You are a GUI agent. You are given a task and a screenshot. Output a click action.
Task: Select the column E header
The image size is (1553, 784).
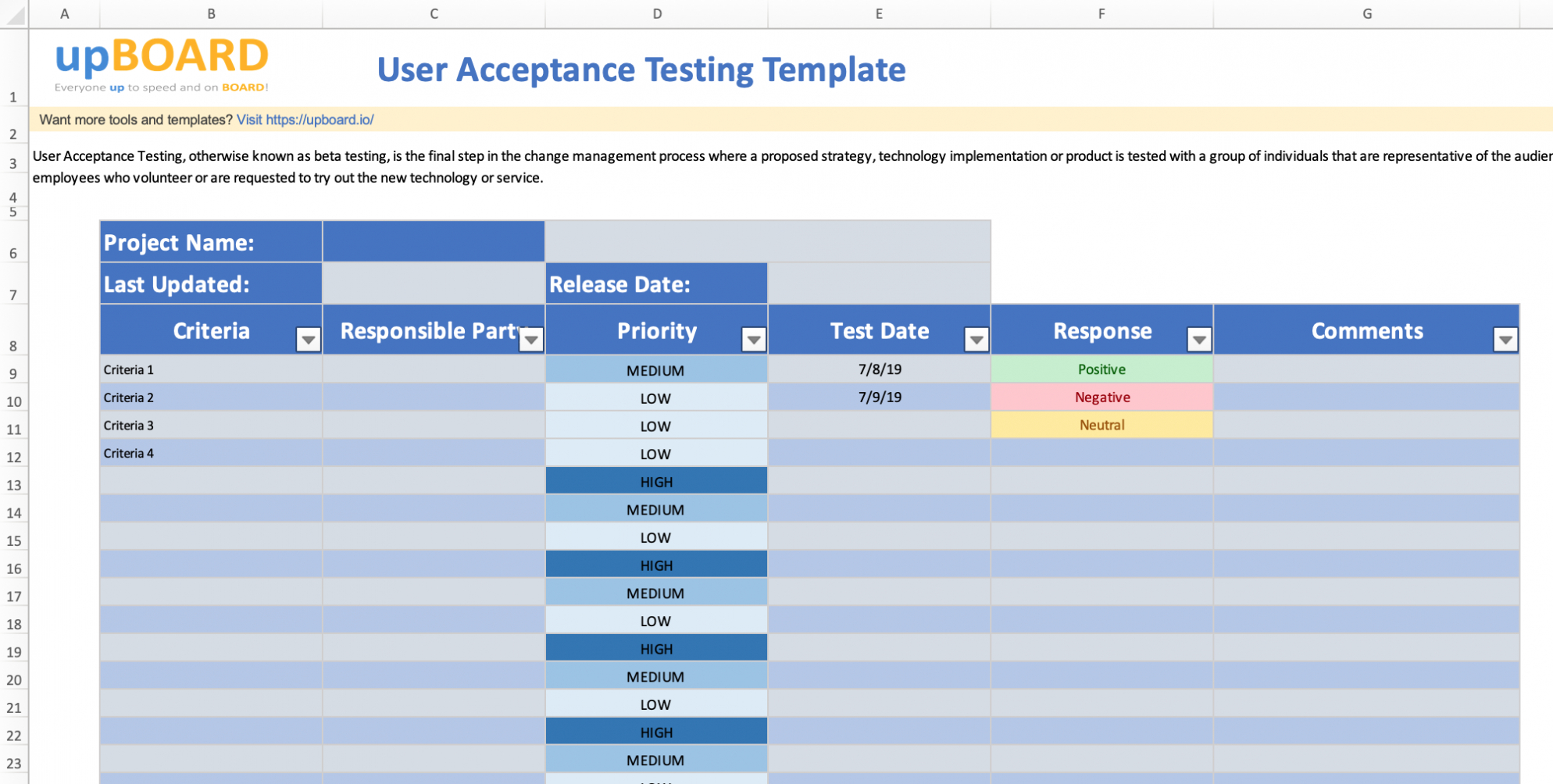coord(879,13)
